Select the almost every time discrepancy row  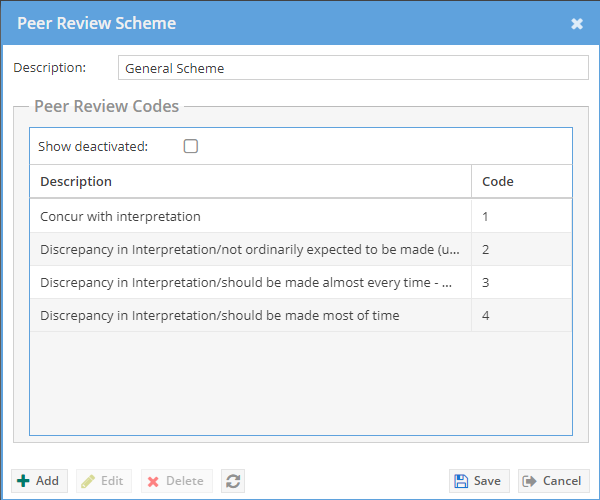coord(301,282)
